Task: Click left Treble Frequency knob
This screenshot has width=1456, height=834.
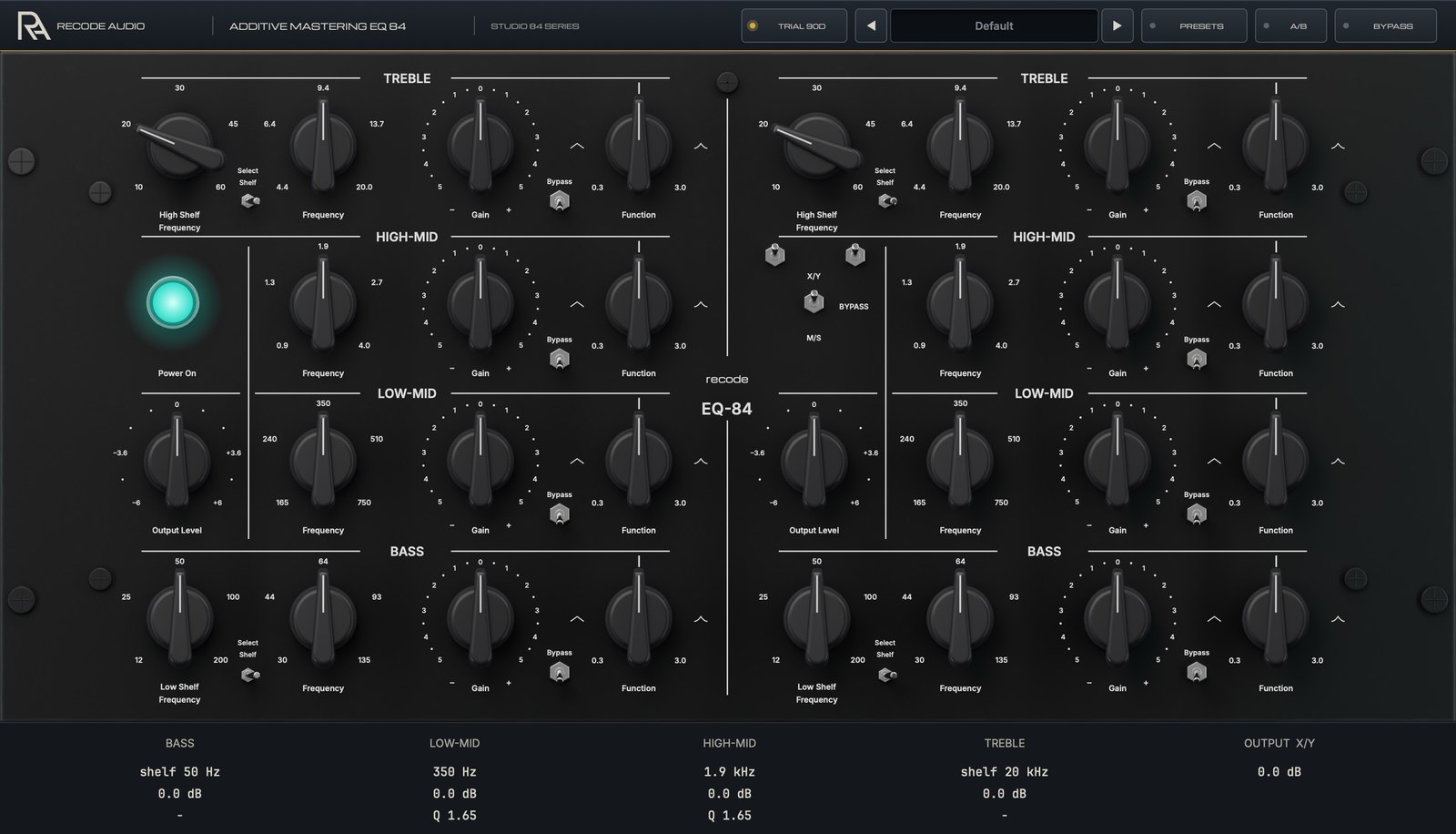Action: 323,144
